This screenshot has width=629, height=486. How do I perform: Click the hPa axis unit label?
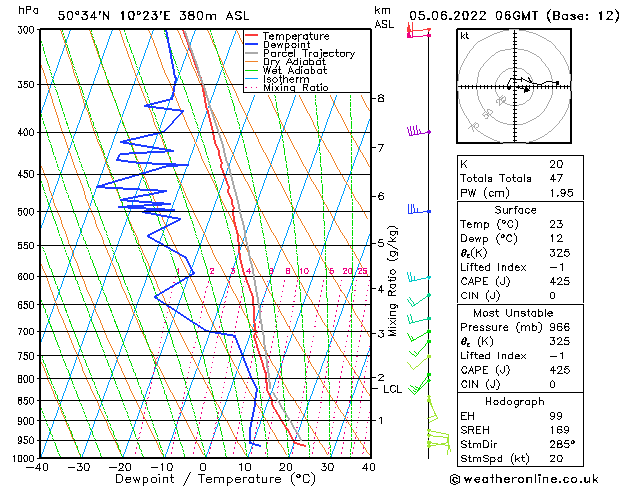tap(28, 10)
